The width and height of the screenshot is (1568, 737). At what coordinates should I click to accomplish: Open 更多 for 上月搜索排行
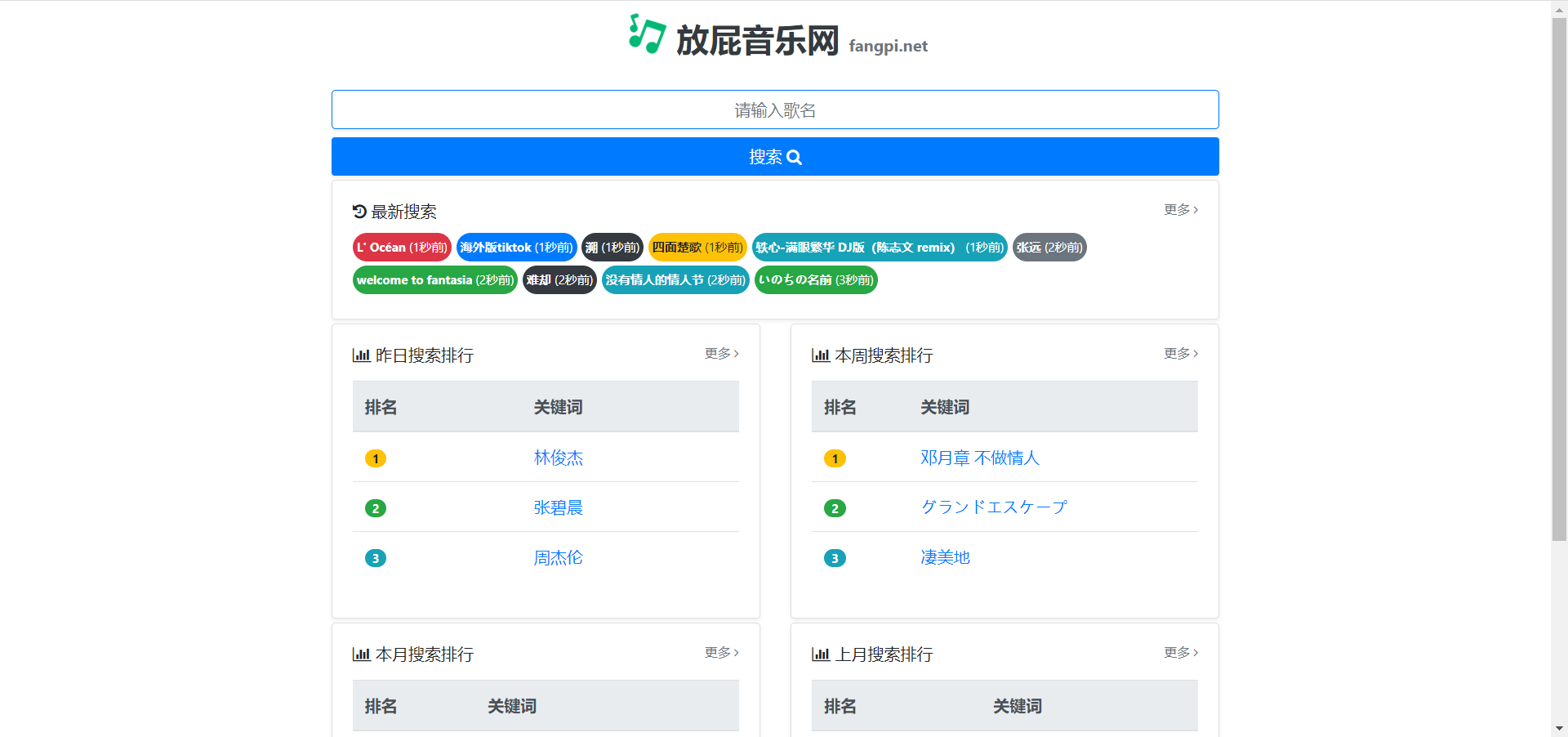click(1180, 653)
